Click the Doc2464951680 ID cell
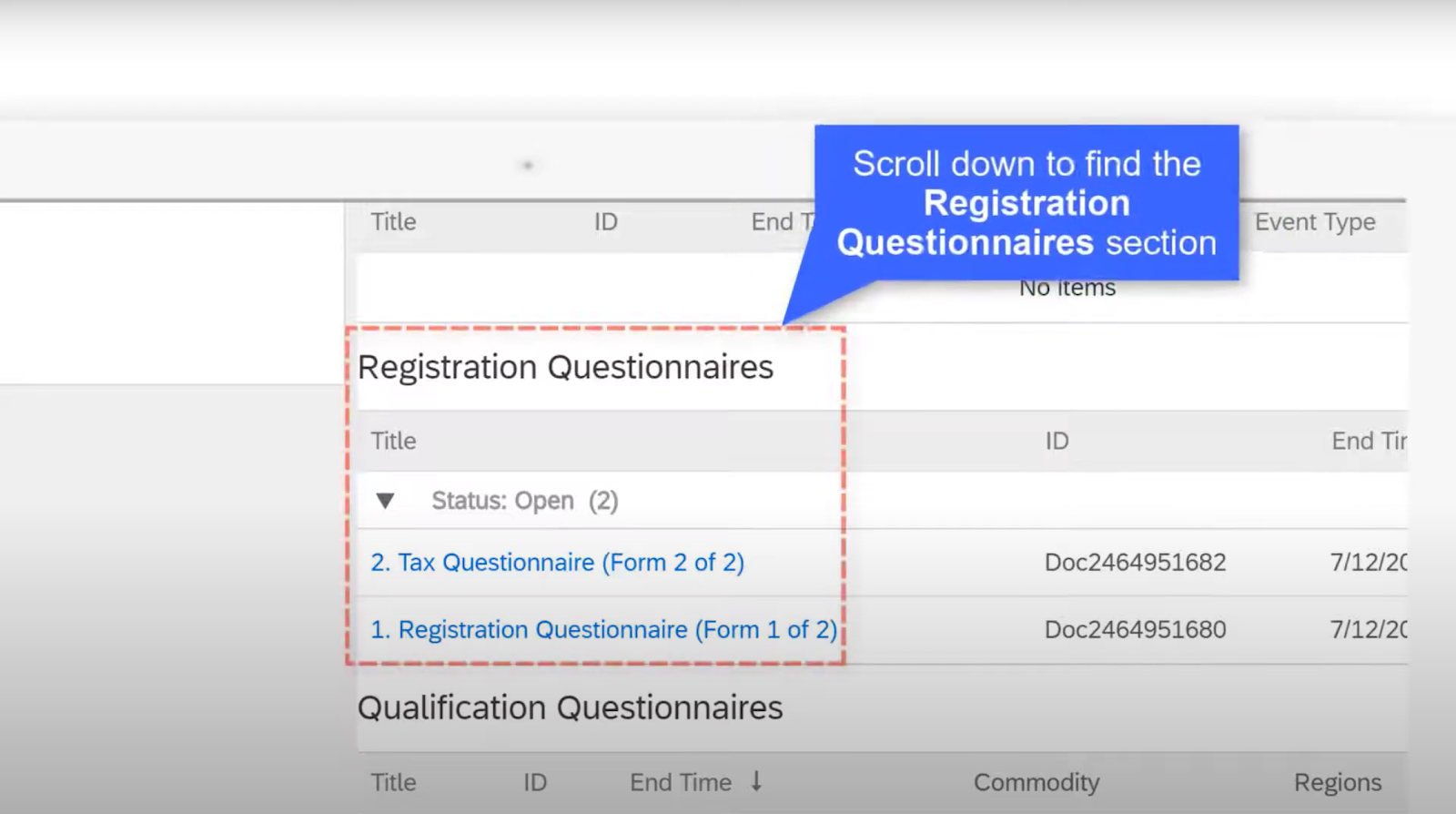The width and height of the screenshot is (1456, 814). point(1135,630)
